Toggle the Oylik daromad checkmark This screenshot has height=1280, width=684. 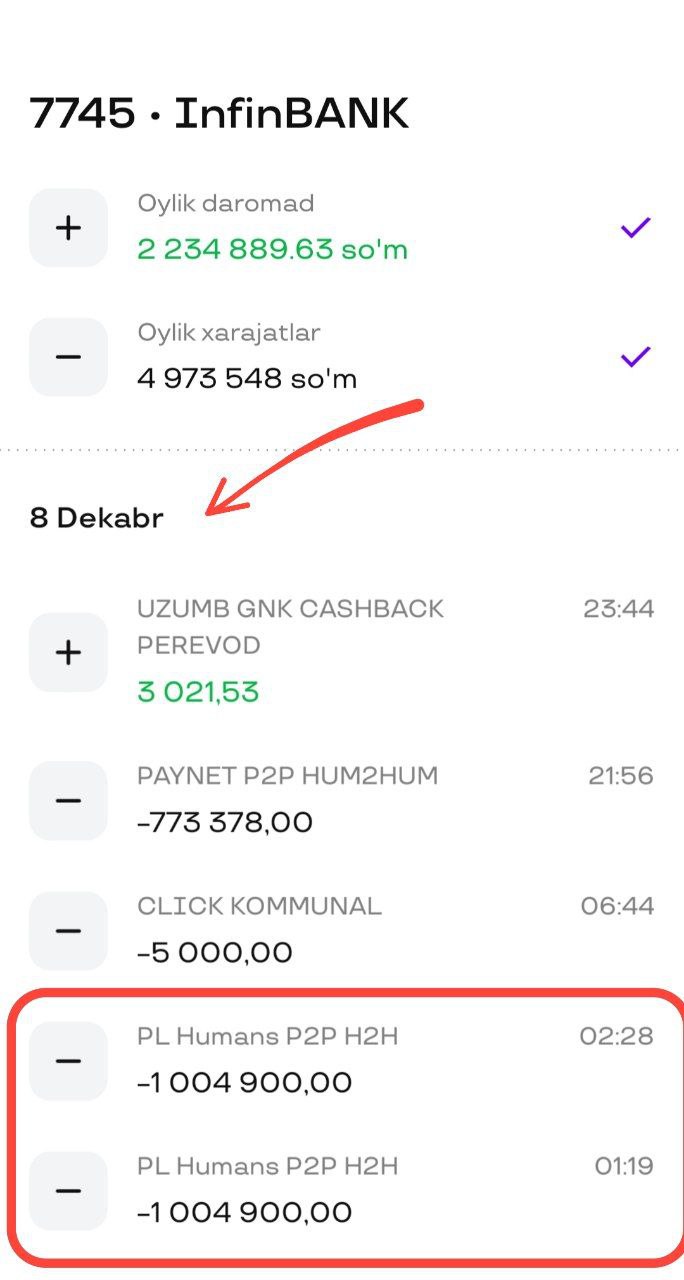click(635, 228)
